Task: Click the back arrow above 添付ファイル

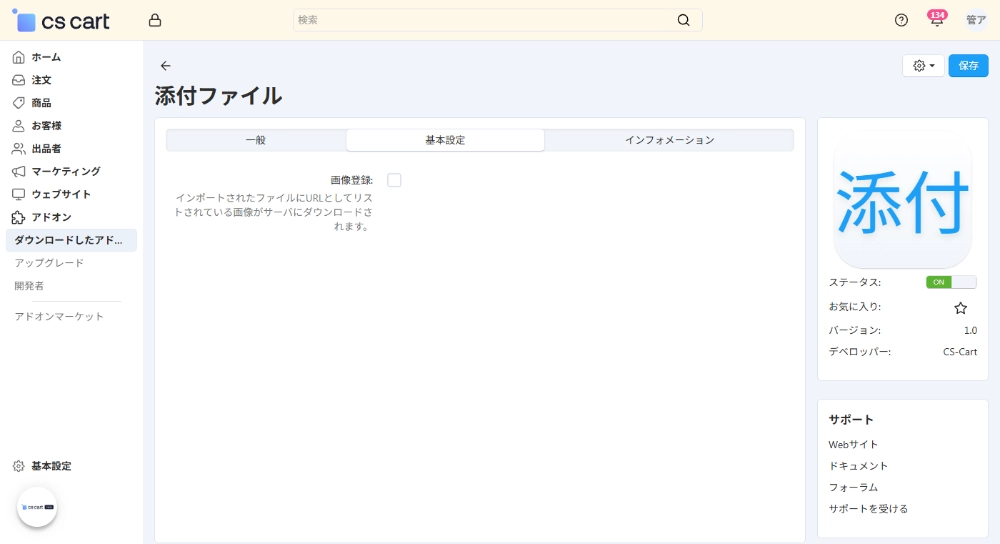Action: (x=165, y=66)
